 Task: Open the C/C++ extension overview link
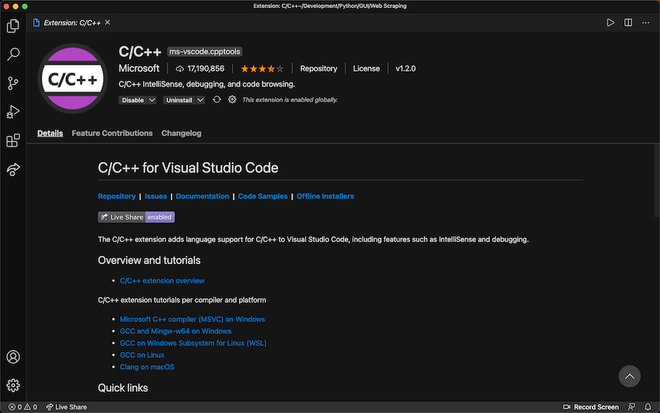pos(162,281)
